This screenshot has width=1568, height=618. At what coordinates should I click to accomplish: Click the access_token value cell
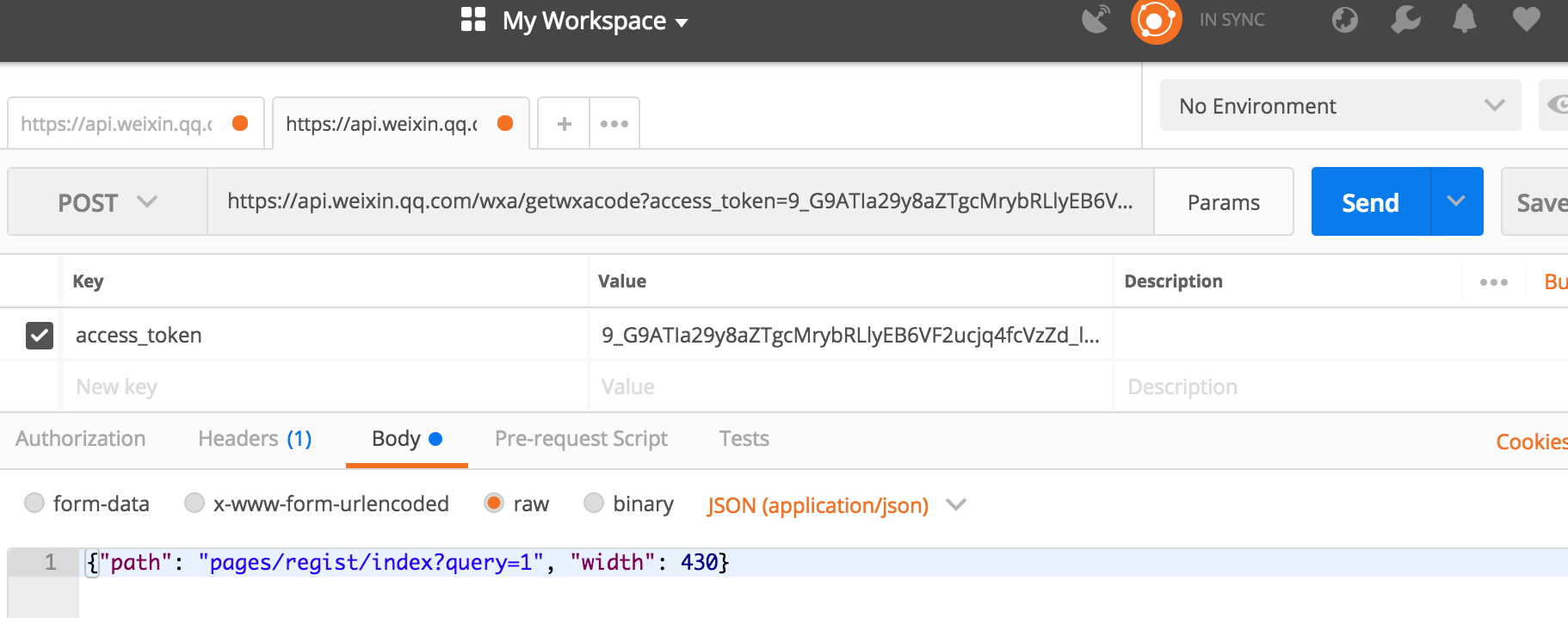(x=851, y=335)
